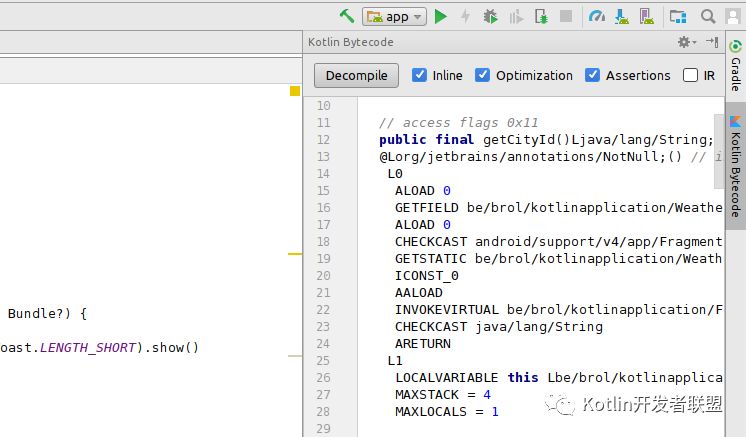Click the 'L1' label in bytecode
This screenshot has height=437, width=746.
pyautogui.click(x=395, y=361)
